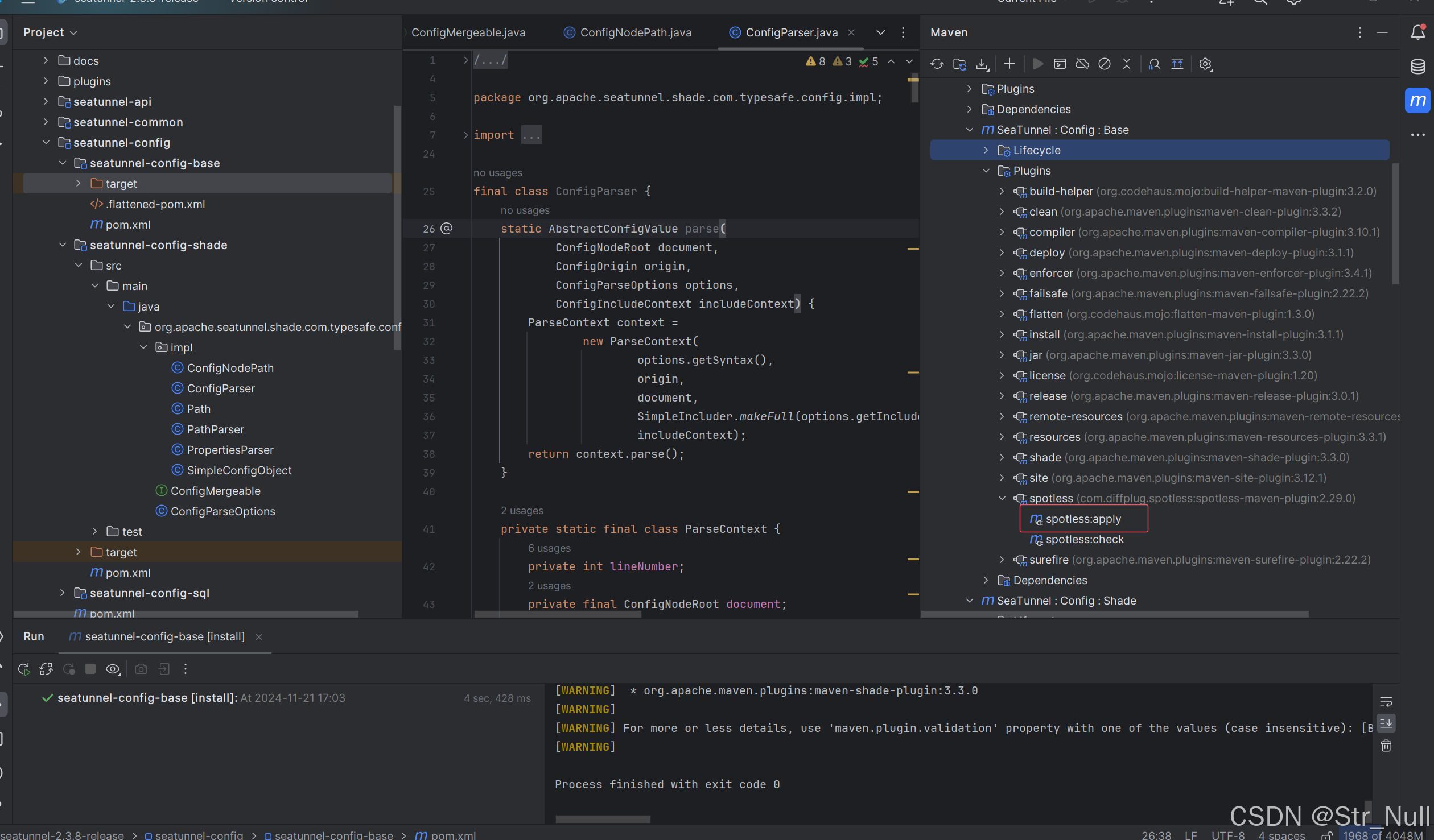Image resolution: width=1434 pixels, height=840 pixels.
Task: Toggle Maven Offline Mode
Action: coord(1082,64)
